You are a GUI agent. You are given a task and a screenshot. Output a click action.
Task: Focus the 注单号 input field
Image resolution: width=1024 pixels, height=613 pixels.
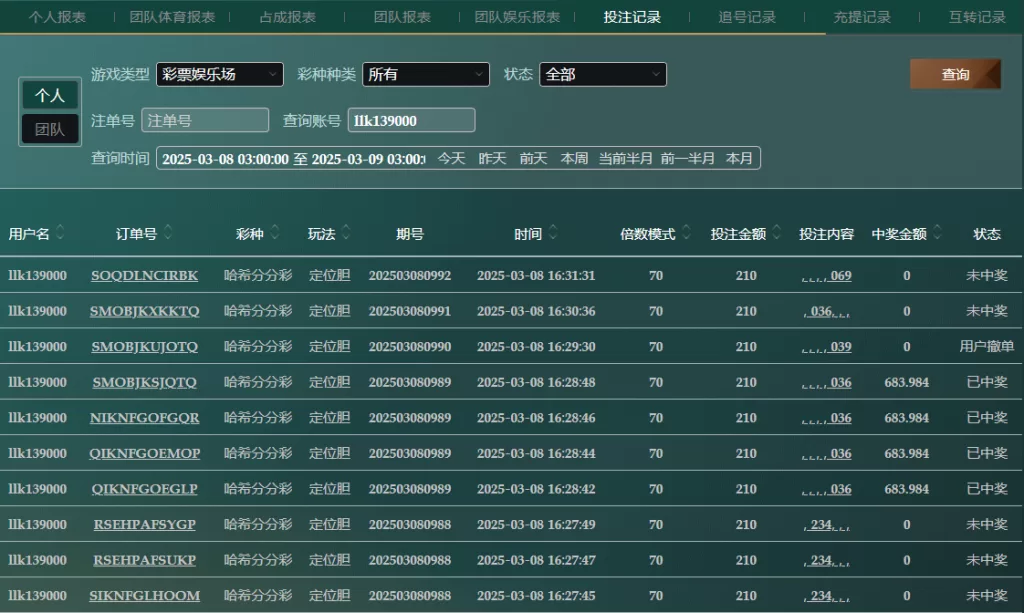click(205, 121)
